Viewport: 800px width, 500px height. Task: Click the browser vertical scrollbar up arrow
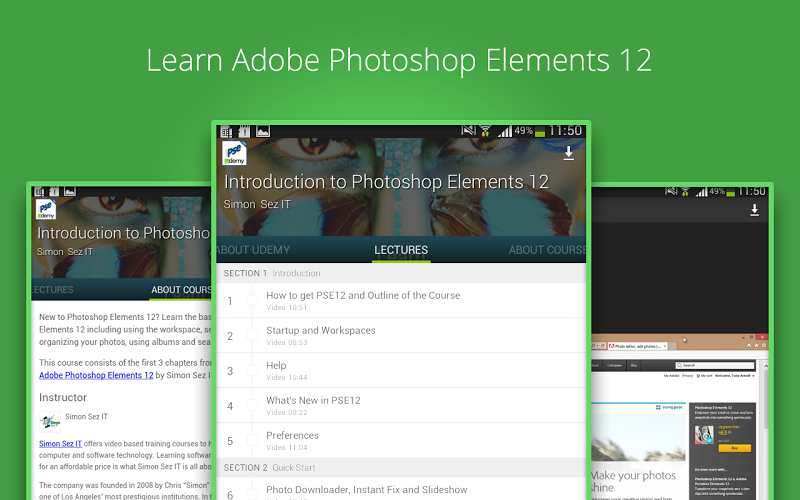pyautogui.click(x=765, y=366)
